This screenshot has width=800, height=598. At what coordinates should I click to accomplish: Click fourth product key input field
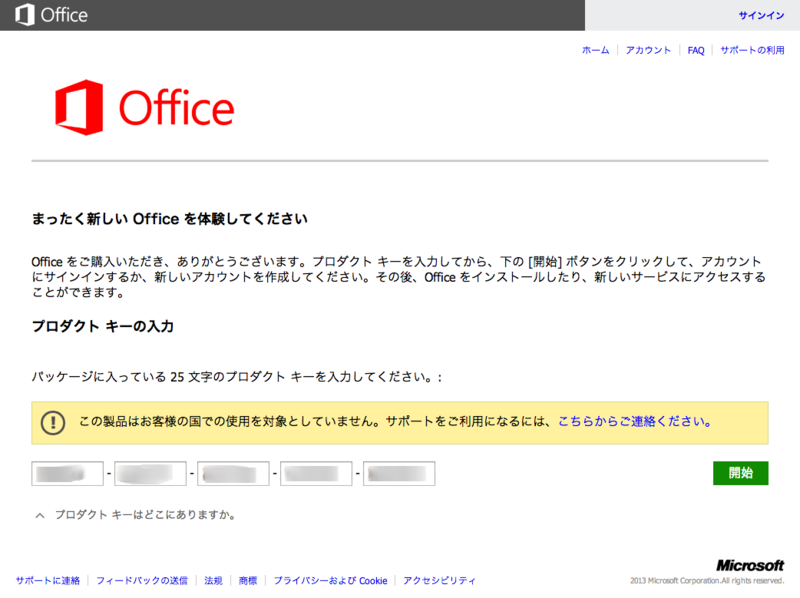[316, 474]
